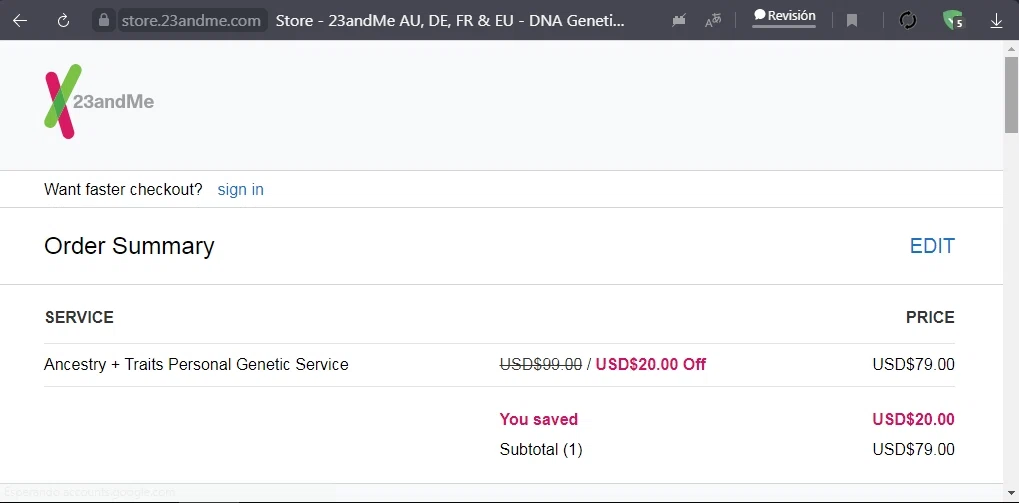
Task: Click the page title text in the address bar
Action: [450, 20]
